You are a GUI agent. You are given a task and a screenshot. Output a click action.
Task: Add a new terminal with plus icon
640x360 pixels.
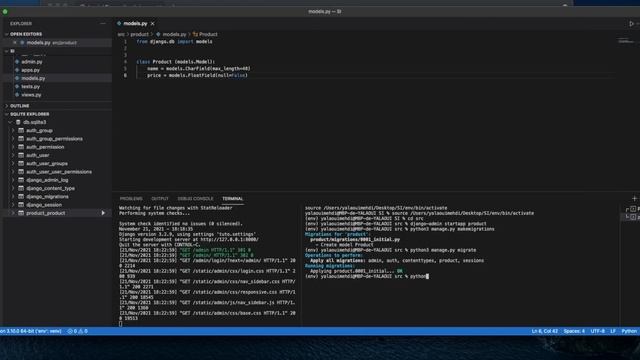coord(634,199)
